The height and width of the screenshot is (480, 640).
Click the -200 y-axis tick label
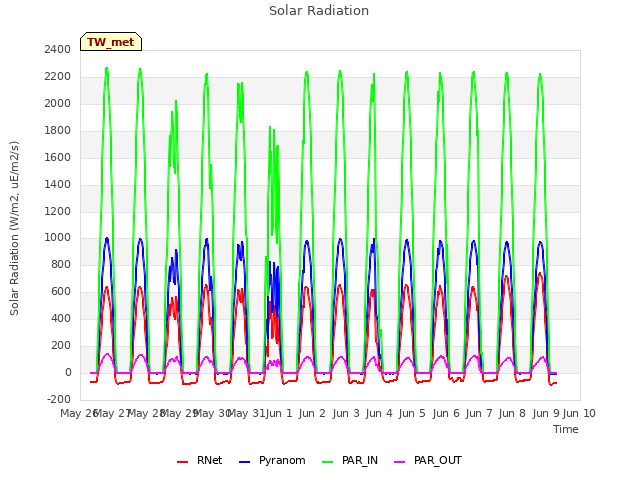tap(59, 399)
